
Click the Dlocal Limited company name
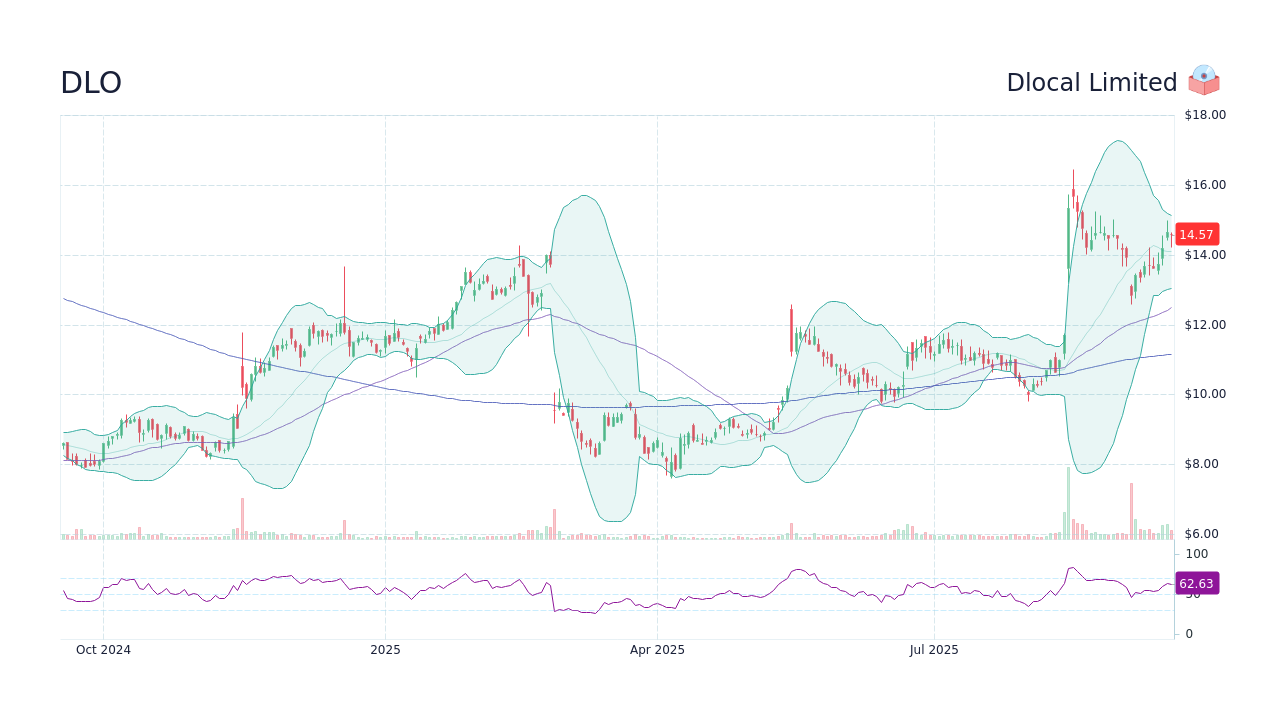coord(1092,83)
